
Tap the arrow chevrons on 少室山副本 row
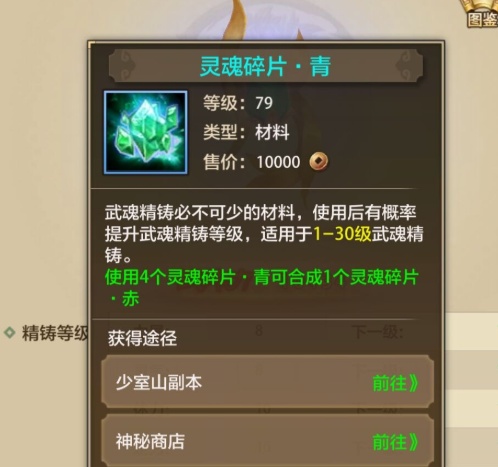click(x=413, y=383)
